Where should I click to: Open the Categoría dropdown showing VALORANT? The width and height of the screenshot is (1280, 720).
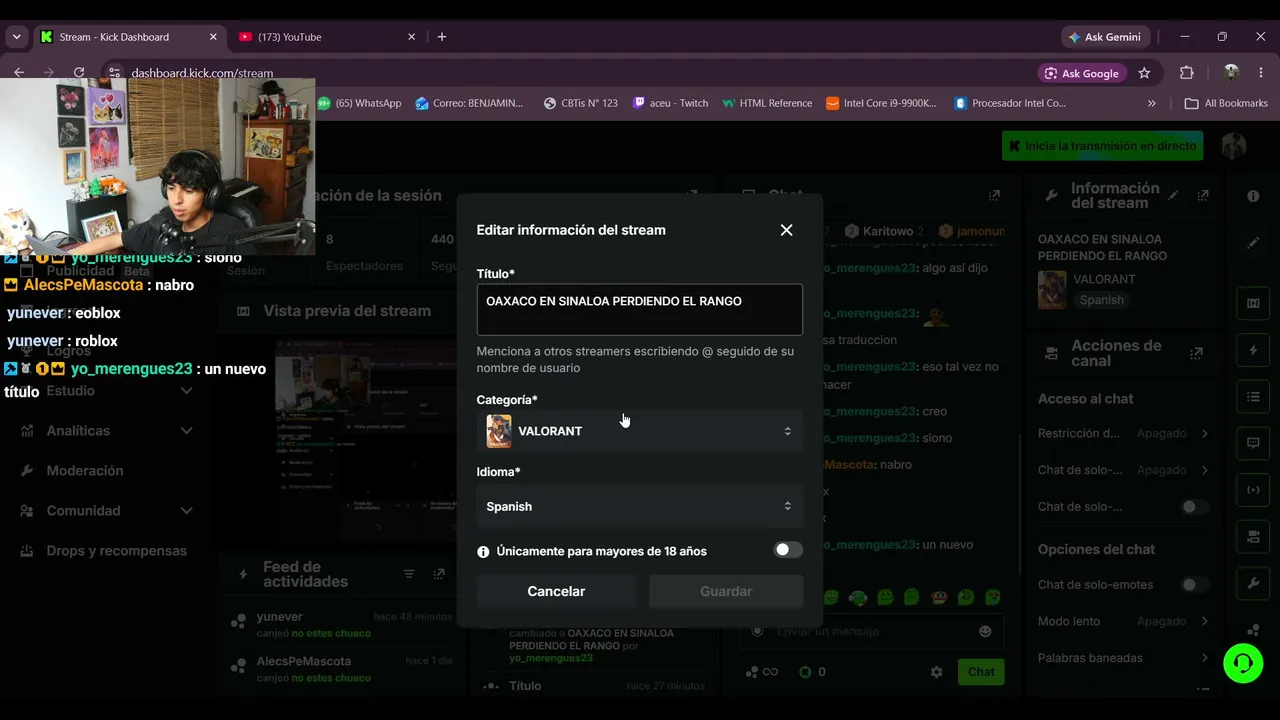coord(640,431)
